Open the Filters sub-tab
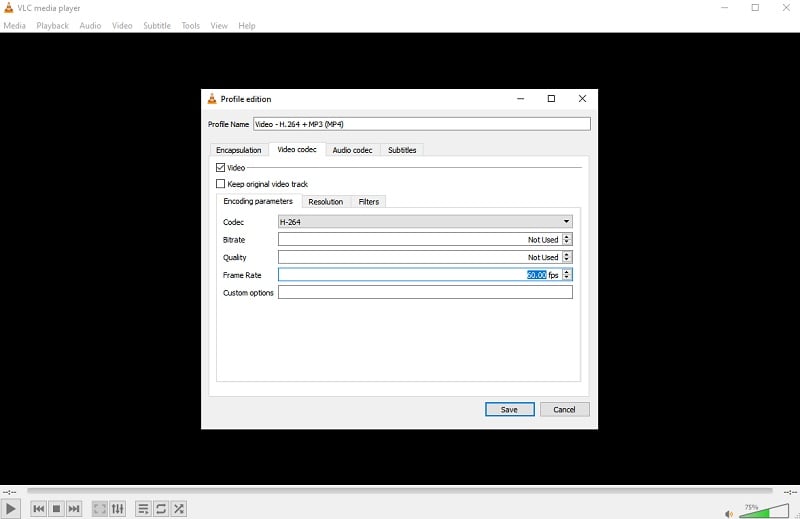800x519 pixels. [x=368, y=202]
